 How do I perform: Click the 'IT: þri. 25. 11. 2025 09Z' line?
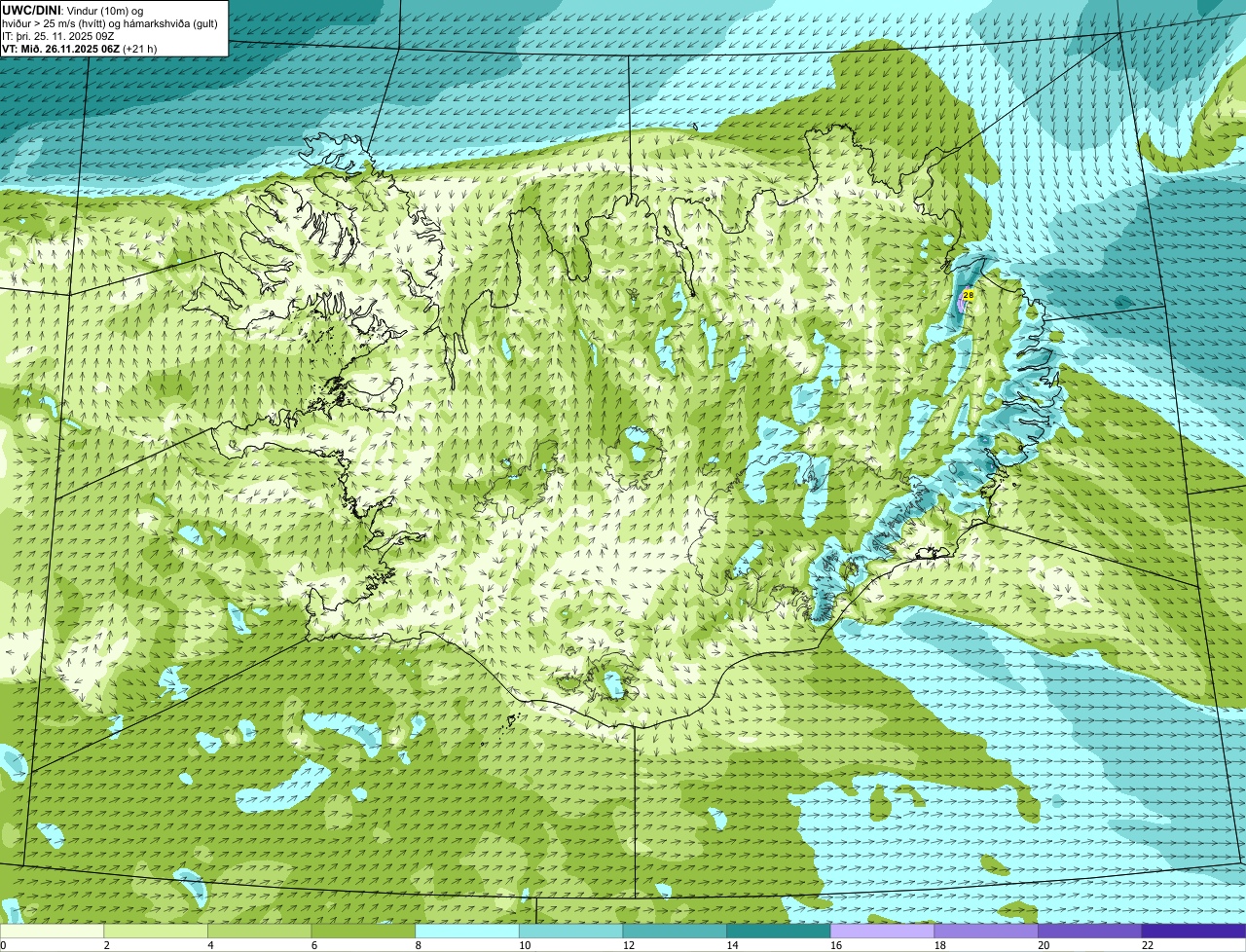pos(58,35)
